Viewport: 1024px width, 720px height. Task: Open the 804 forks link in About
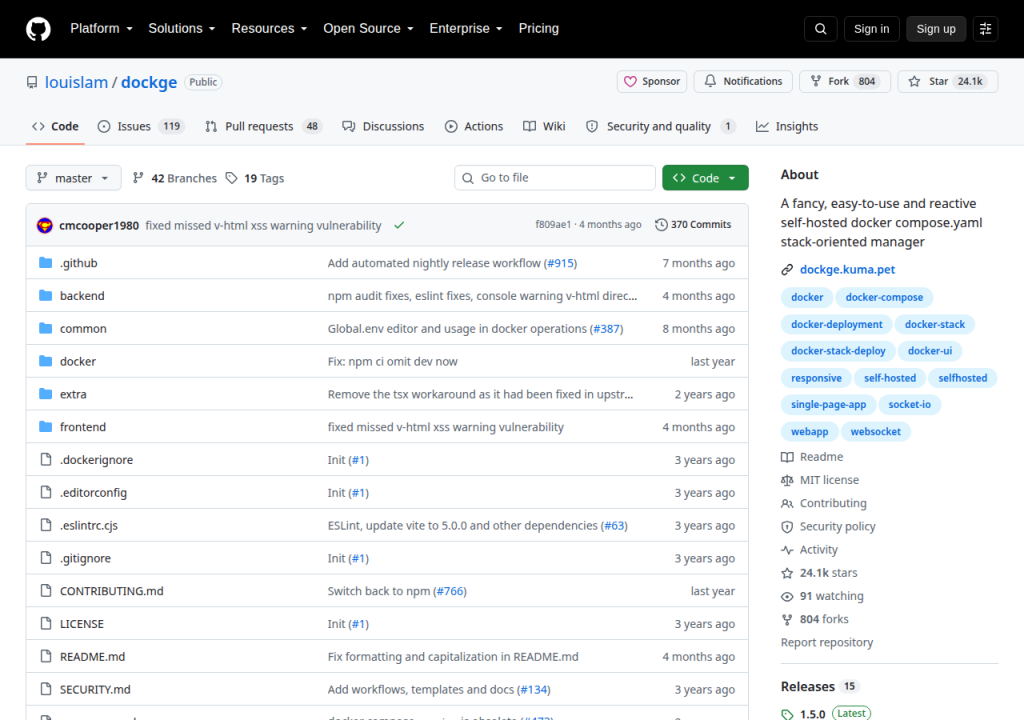coord(824,619)
